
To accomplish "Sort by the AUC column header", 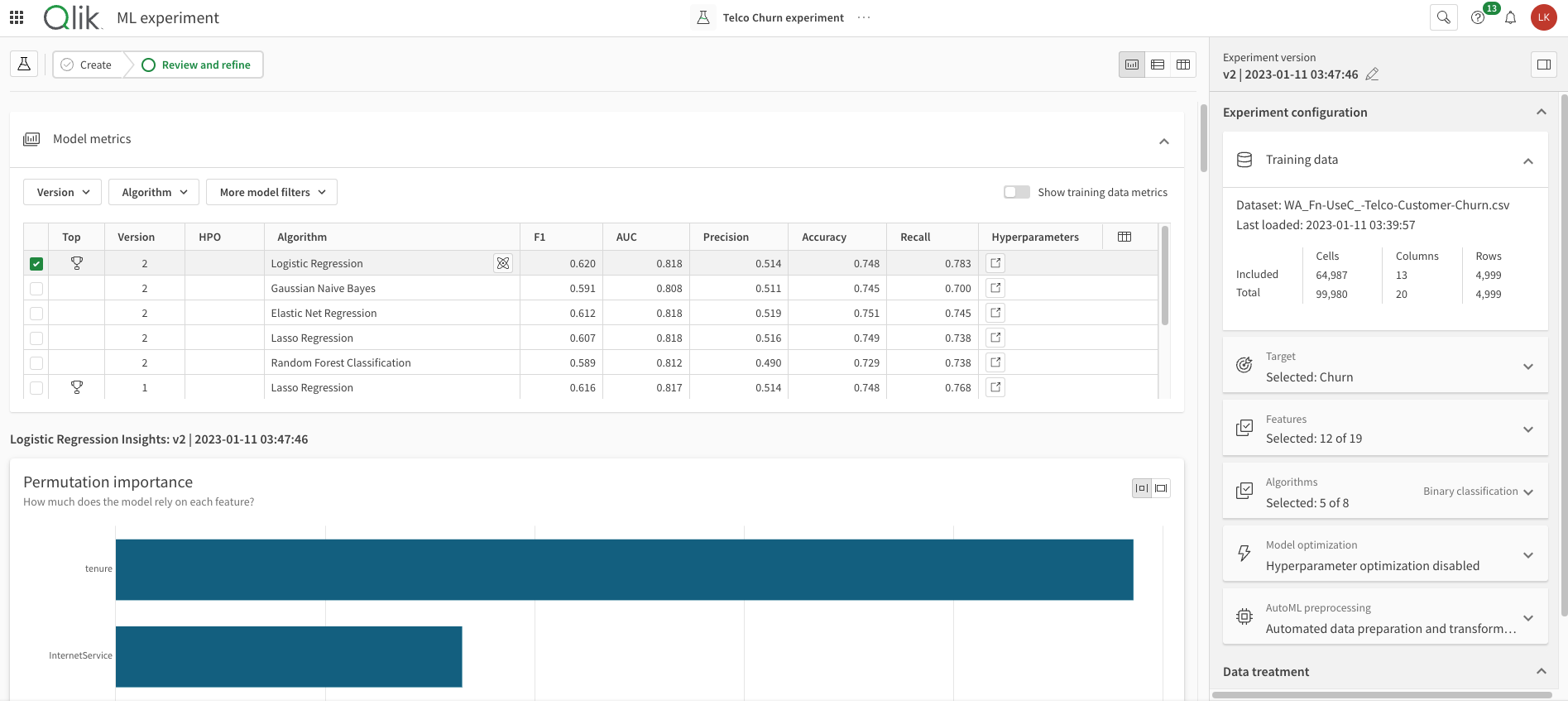I will coord(646,237).
